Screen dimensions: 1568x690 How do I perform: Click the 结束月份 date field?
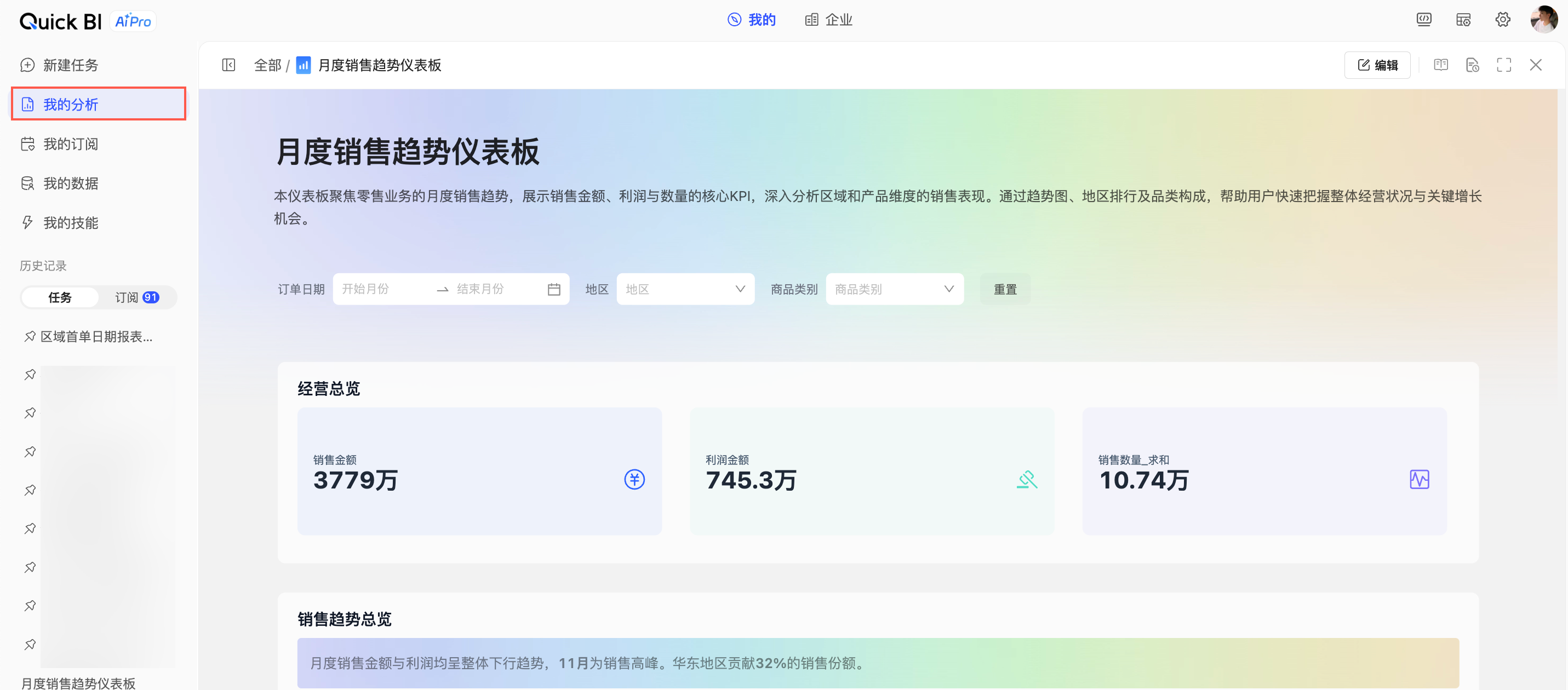498,289
